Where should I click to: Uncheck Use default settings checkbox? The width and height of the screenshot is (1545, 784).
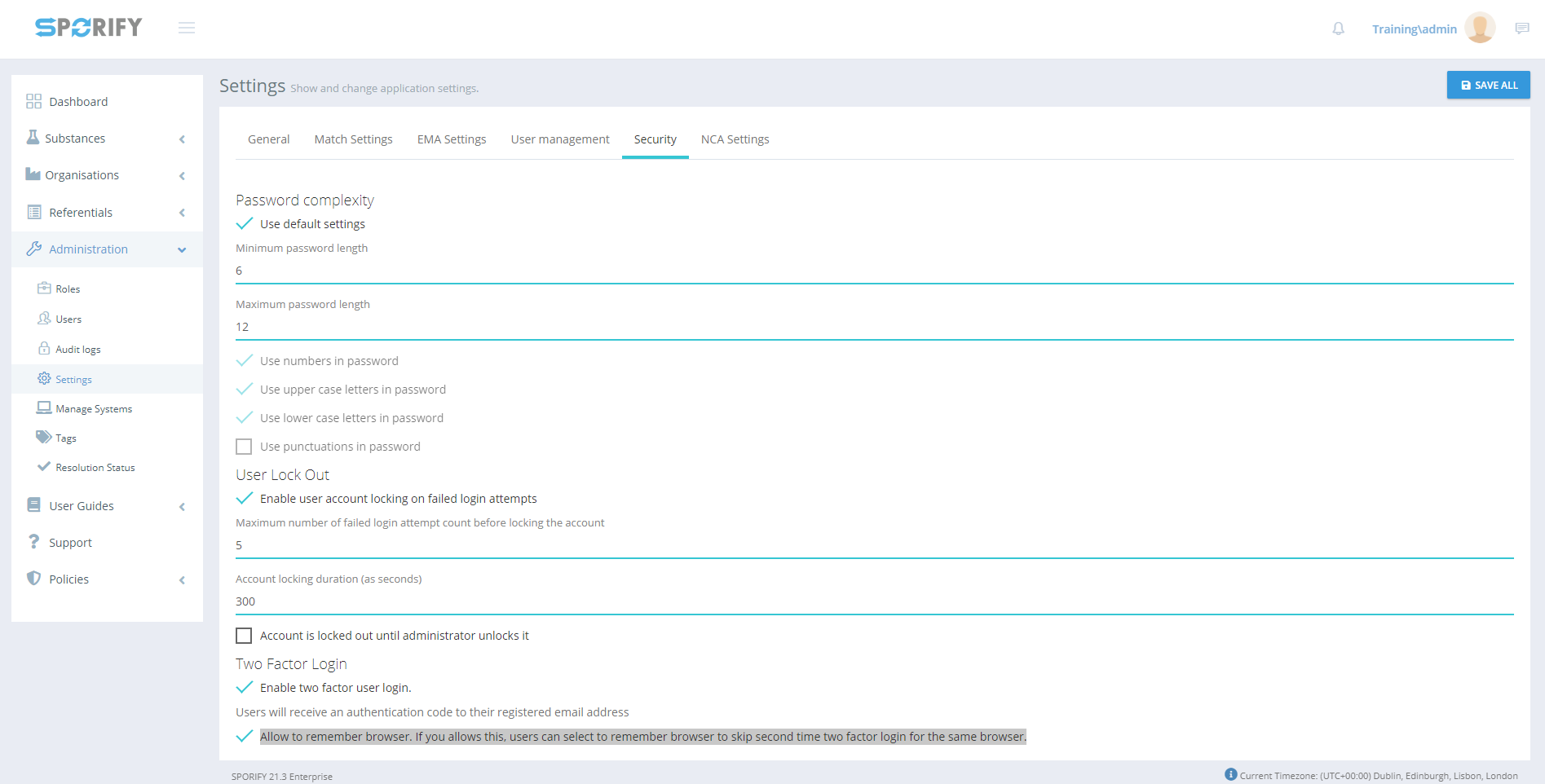click(244, 224)
